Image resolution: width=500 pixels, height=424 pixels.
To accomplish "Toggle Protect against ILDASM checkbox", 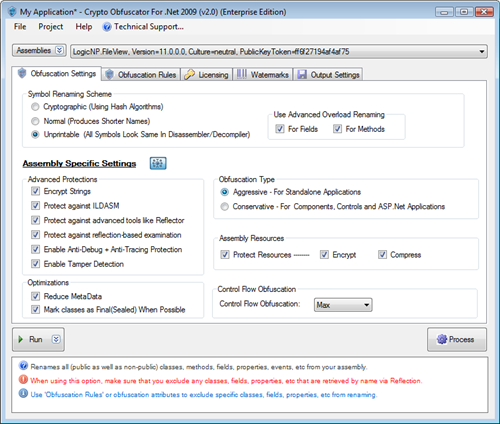I will tap(35, 206).
